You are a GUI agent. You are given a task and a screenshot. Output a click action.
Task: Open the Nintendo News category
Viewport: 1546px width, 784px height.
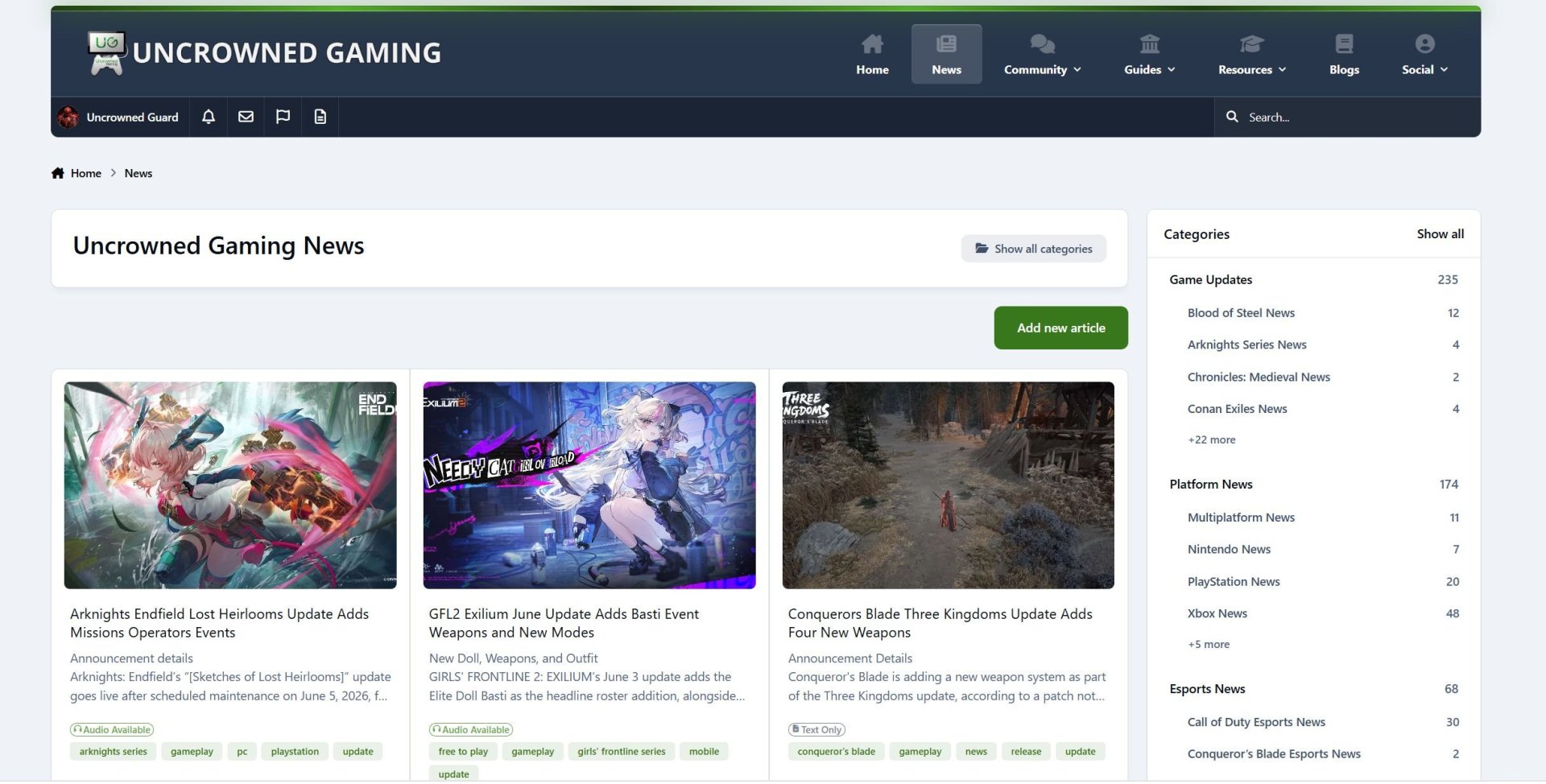pyautogui.click(x=1229, y=550)
